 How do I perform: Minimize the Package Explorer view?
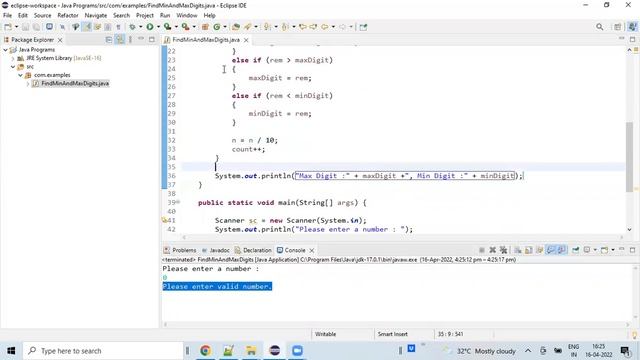point(141,39)
